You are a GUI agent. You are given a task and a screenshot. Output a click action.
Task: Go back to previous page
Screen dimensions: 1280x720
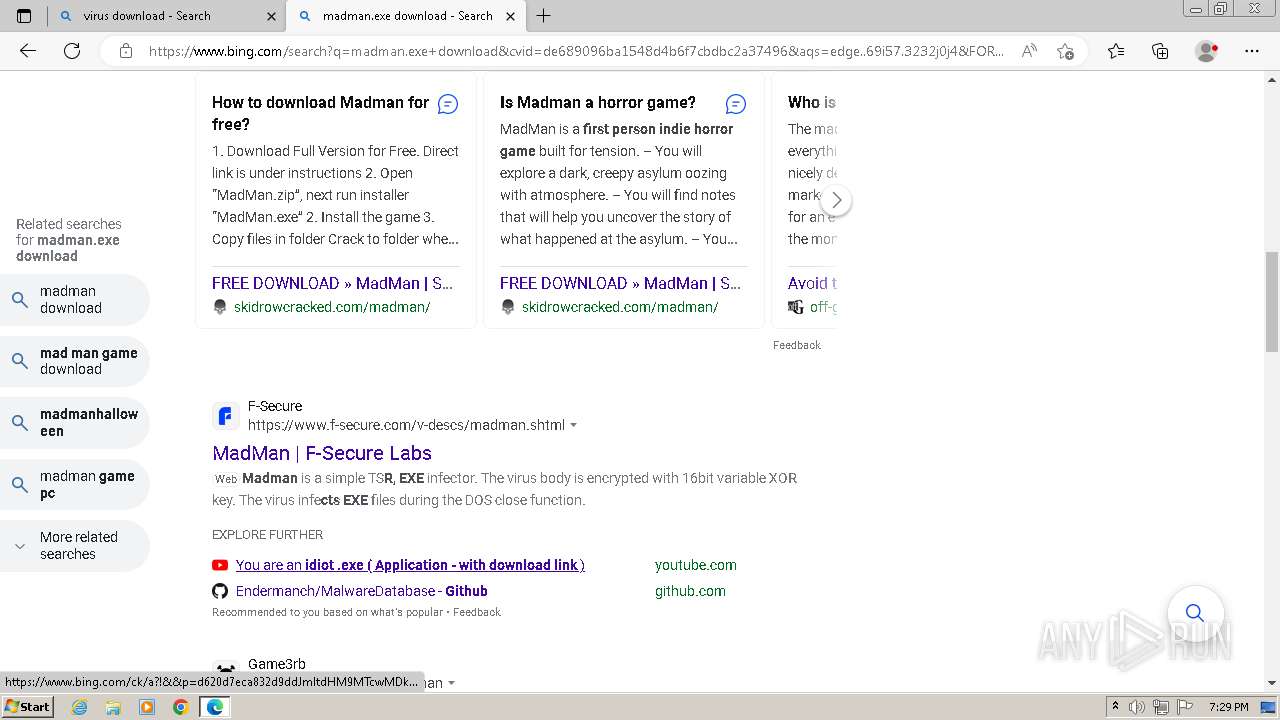28,51
